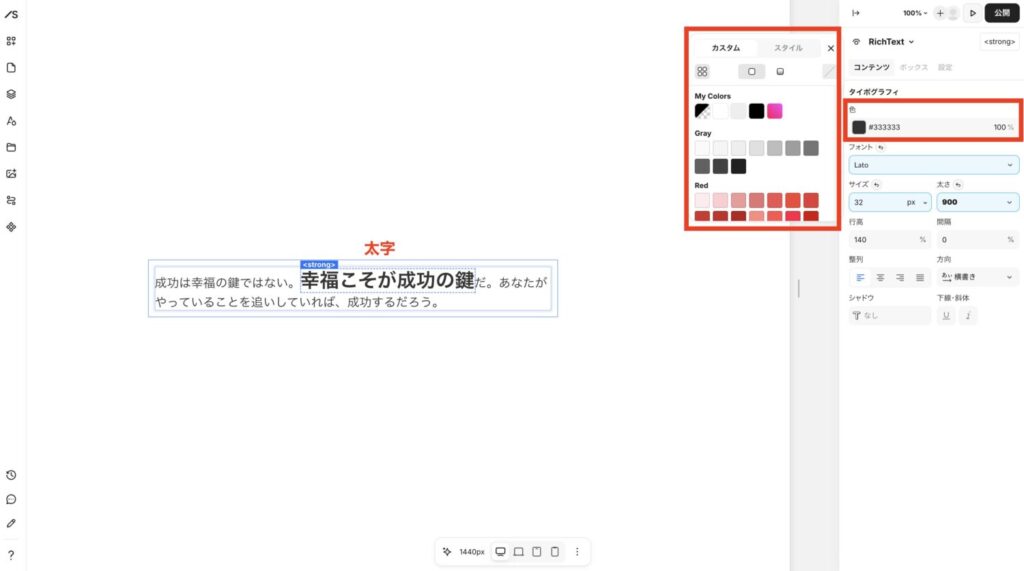Switch to the ボックス tab
This screenshot has width=1024, height=571.
(913, 68)
